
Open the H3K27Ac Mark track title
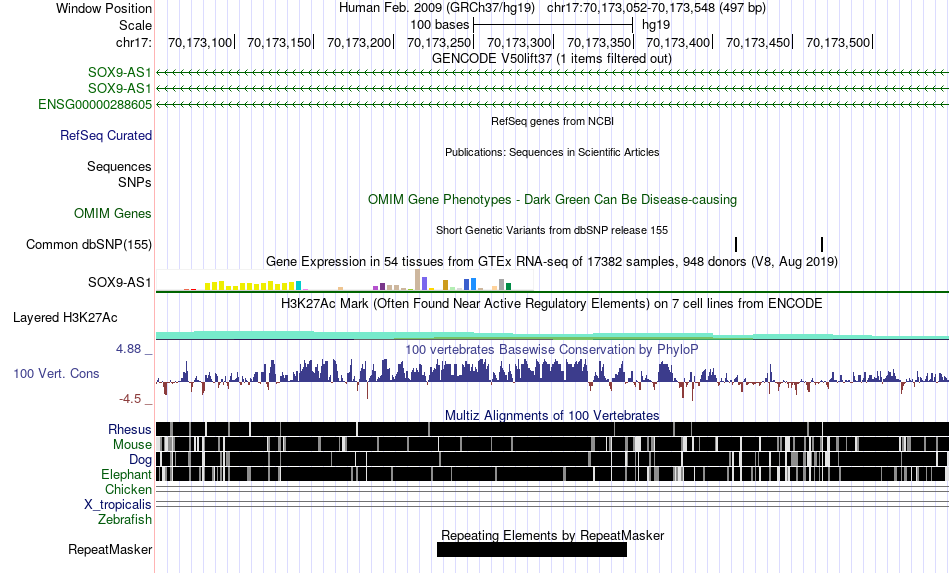click(552, 303)
